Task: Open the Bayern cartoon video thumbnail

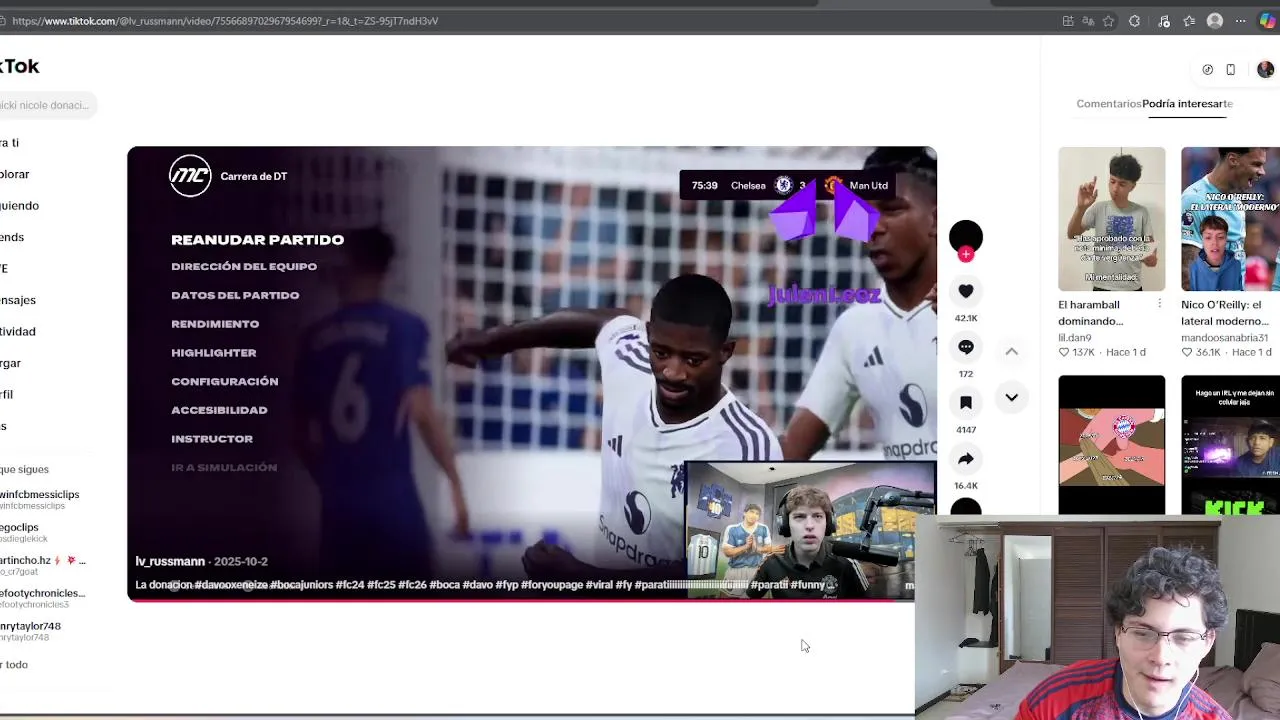Action: coord(1111,445)
